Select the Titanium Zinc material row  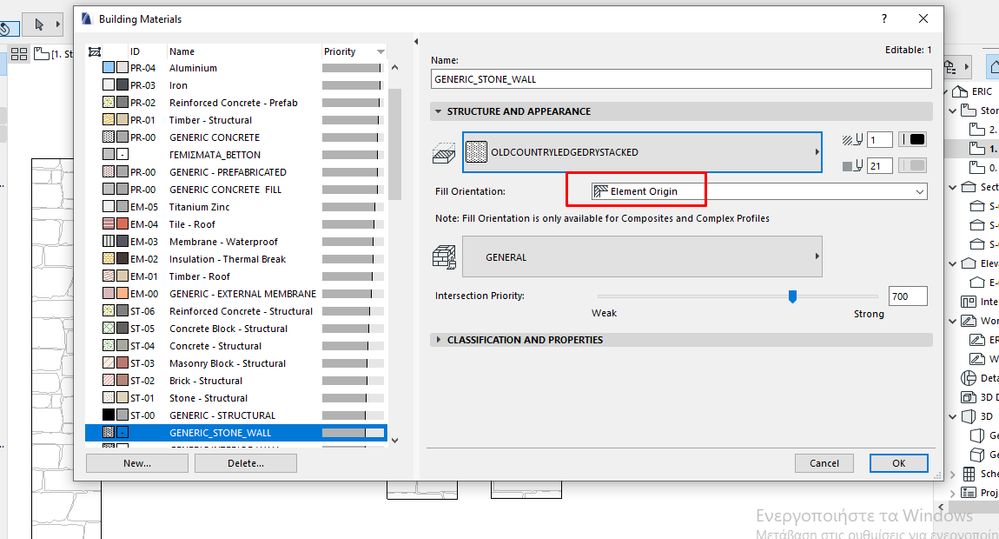click(x=236, y=207)
